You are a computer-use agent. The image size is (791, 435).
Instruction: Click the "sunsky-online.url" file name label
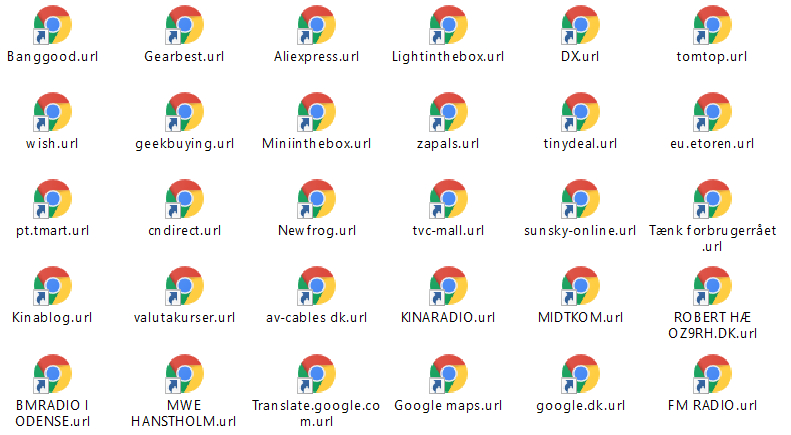pos(580,230)
